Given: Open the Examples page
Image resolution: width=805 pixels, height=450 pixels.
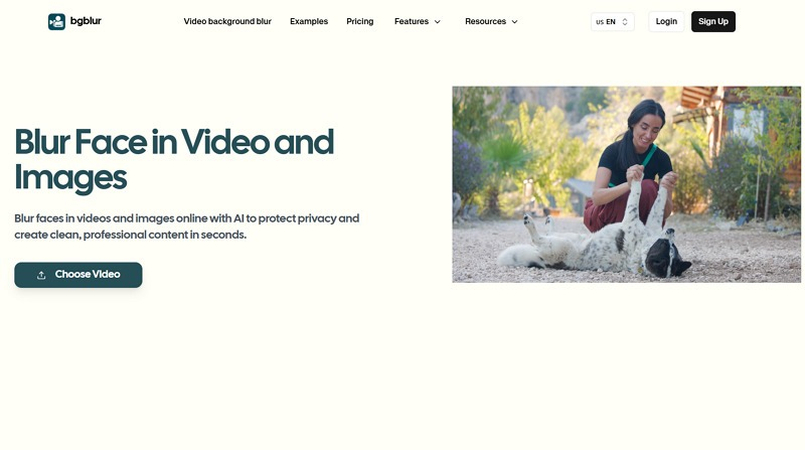Looking at the screenshot, I should (309, 22).
